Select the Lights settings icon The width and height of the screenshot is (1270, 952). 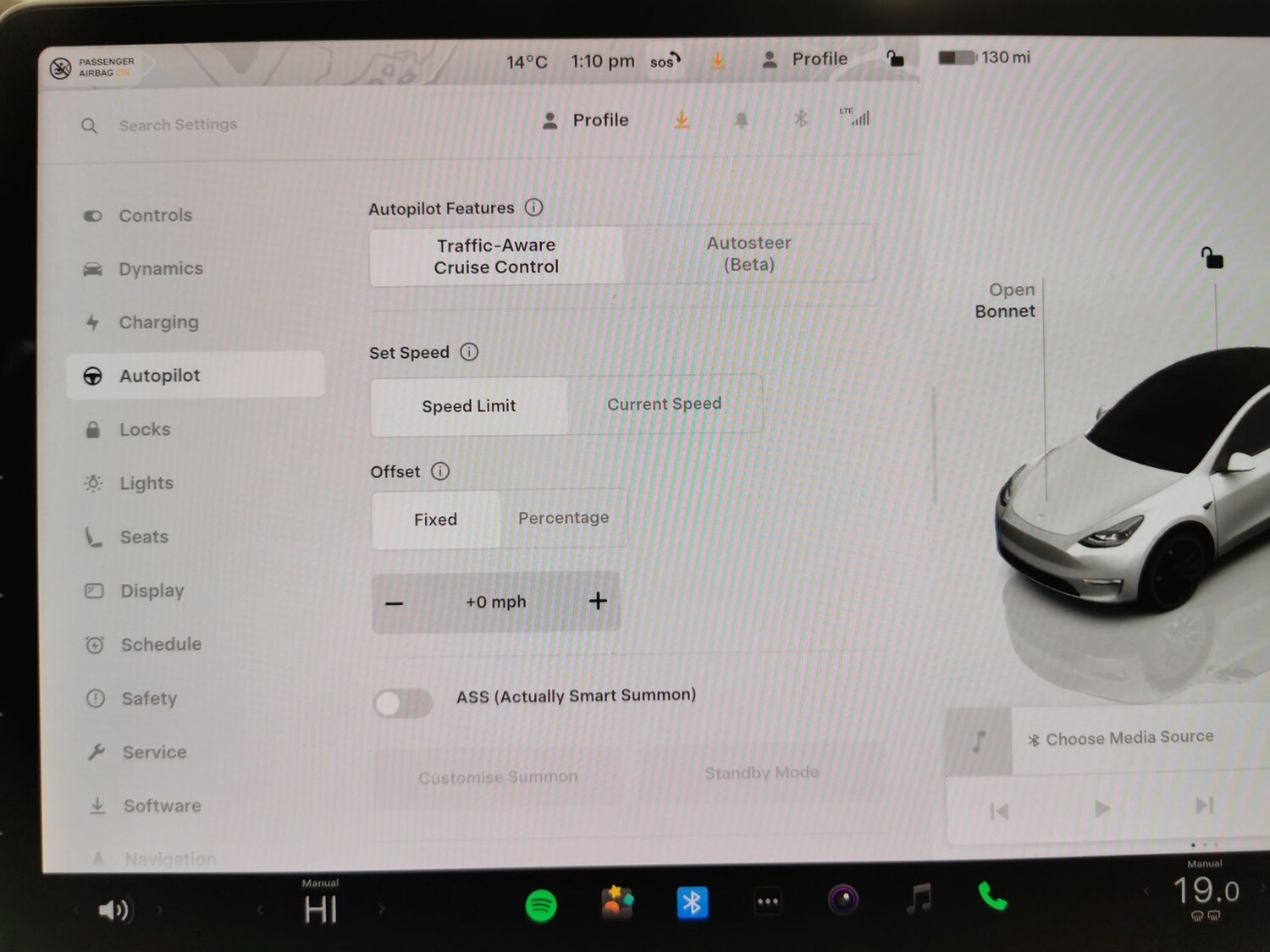point(93,482)
